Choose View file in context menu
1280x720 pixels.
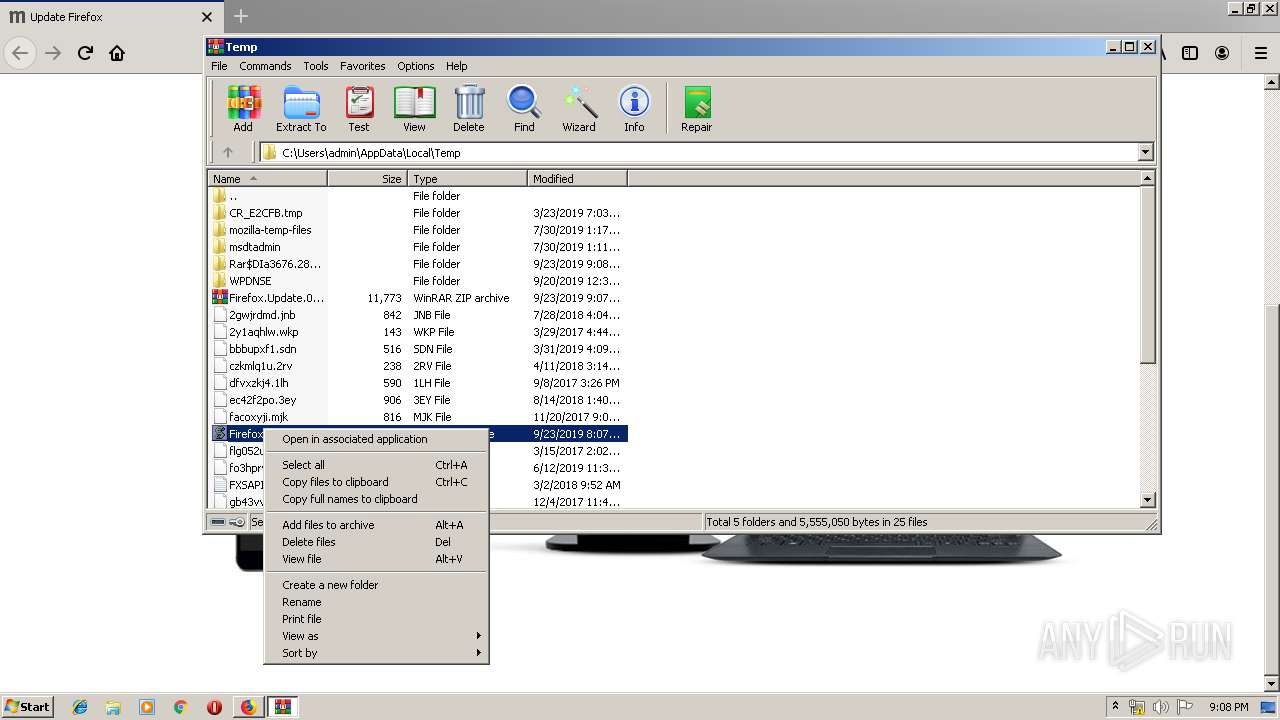376,559
